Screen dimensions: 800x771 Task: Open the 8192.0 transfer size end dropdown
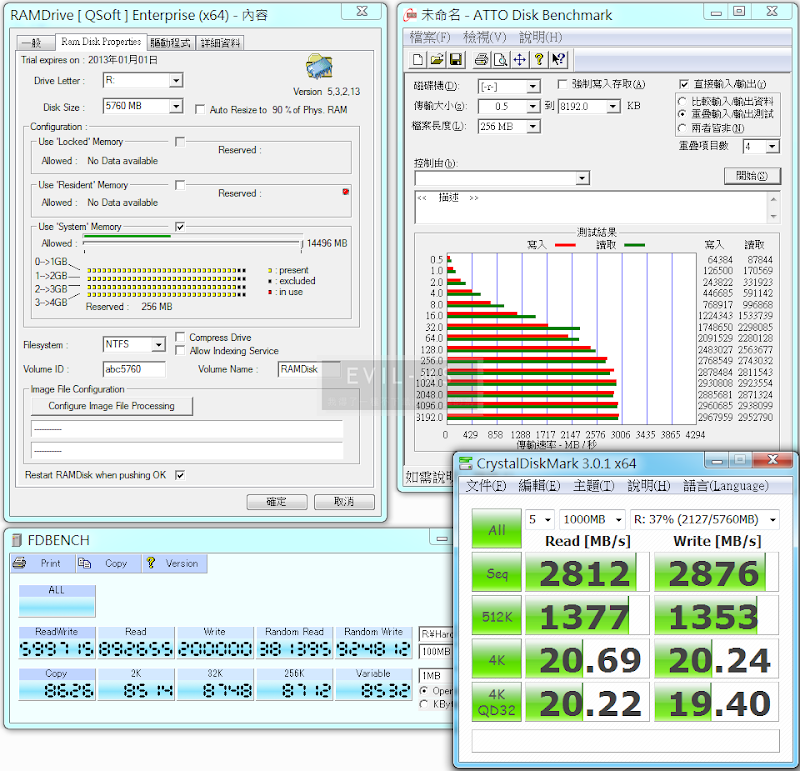pos(613,106)
